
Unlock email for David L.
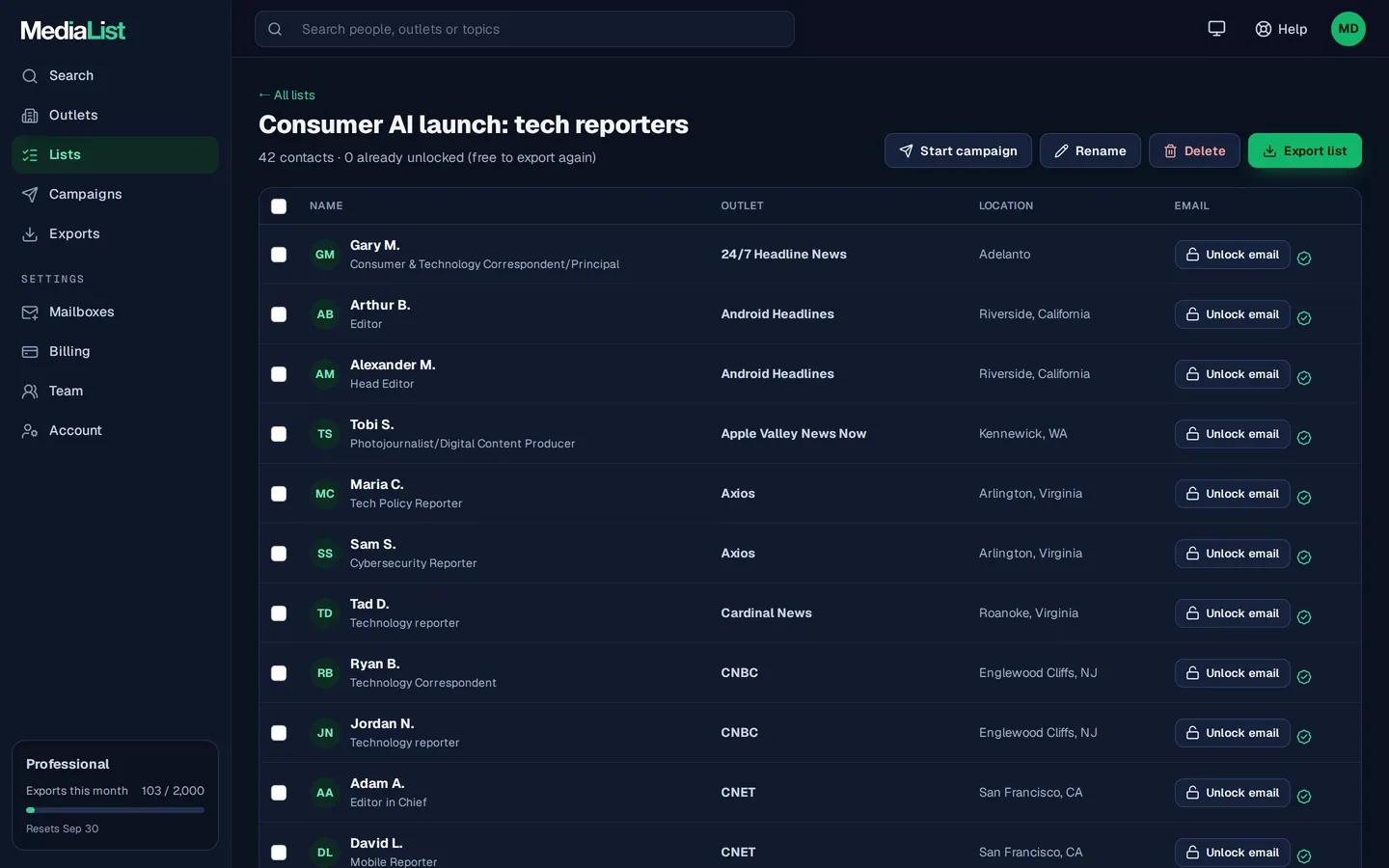(1233, 853)
